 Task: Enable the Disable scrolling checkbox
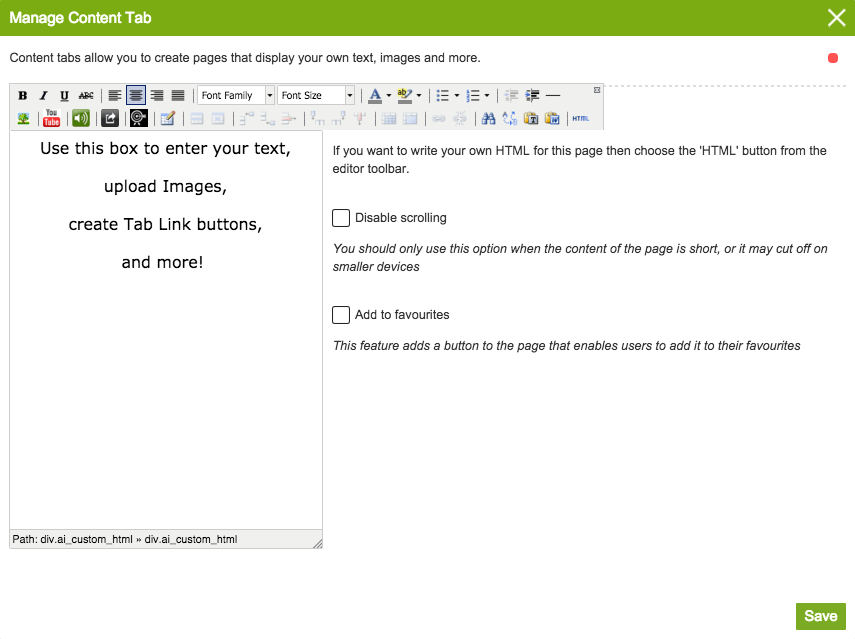coord(341,218)
